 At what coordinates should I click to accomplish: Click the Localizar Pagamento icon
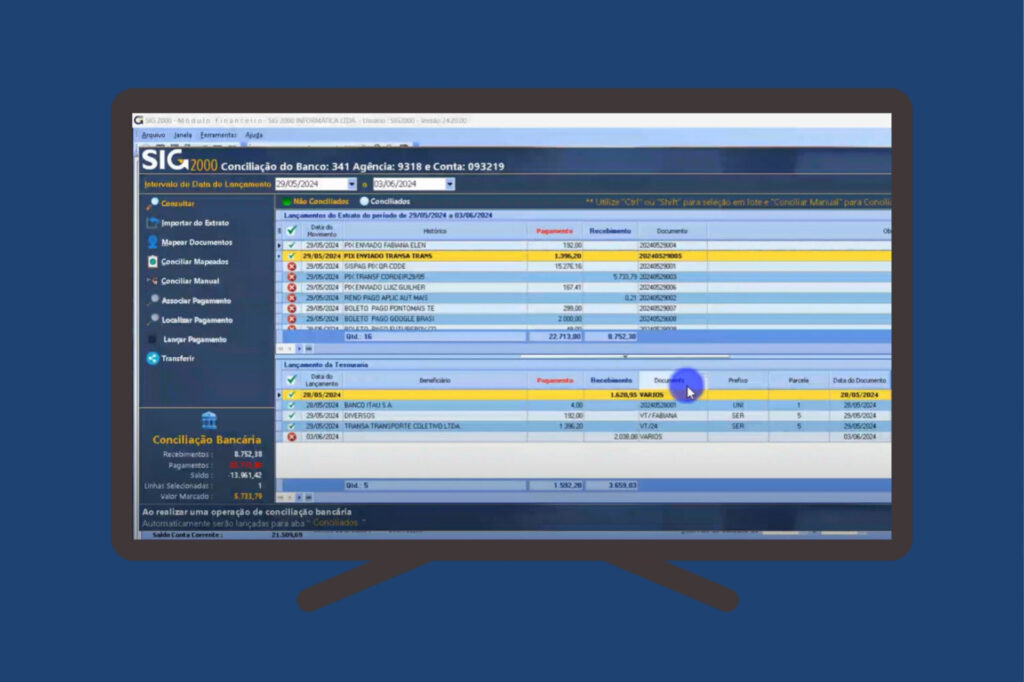coord(153,319)
